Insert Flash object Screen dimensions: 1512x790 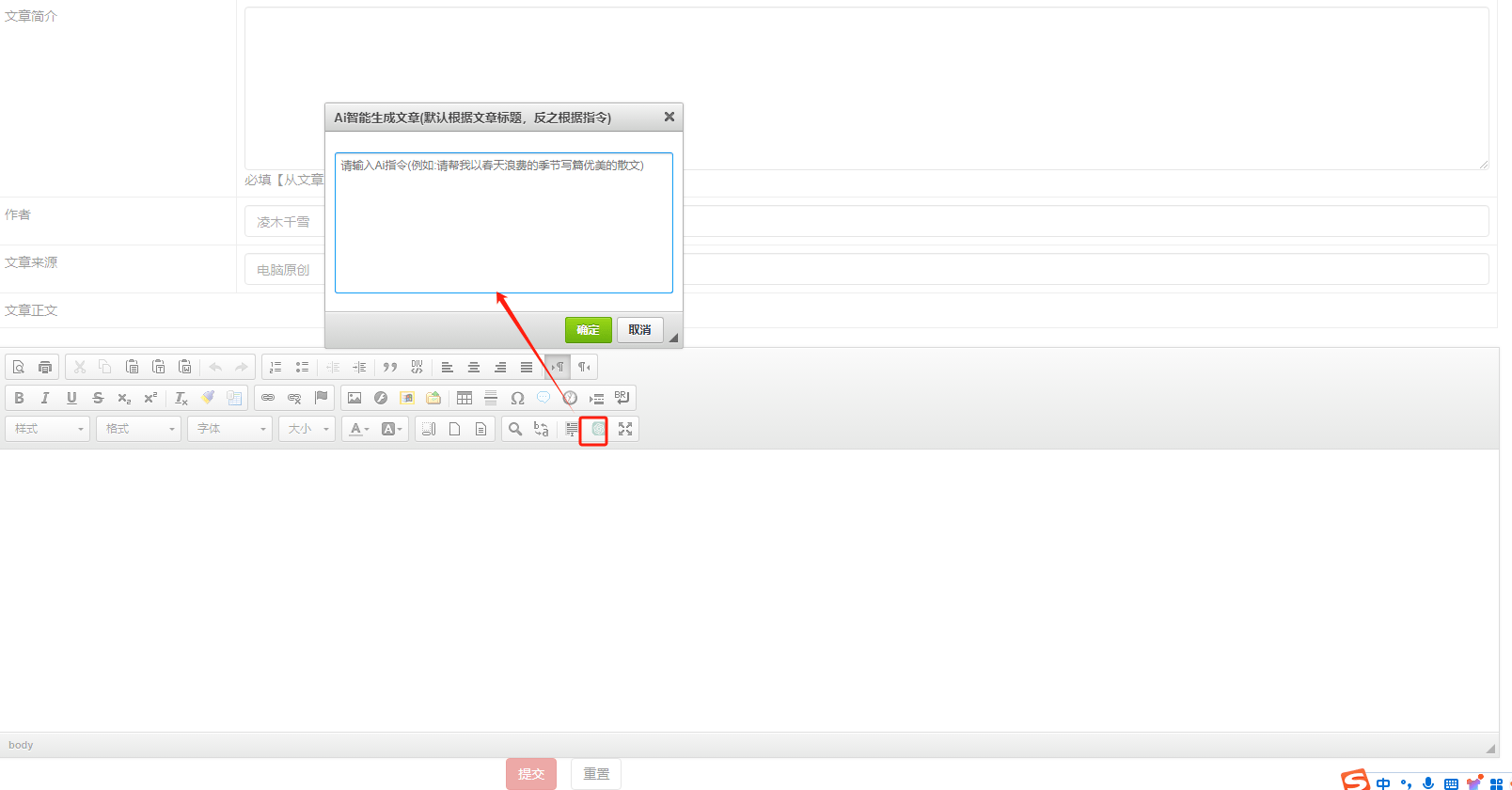(381, 398)
